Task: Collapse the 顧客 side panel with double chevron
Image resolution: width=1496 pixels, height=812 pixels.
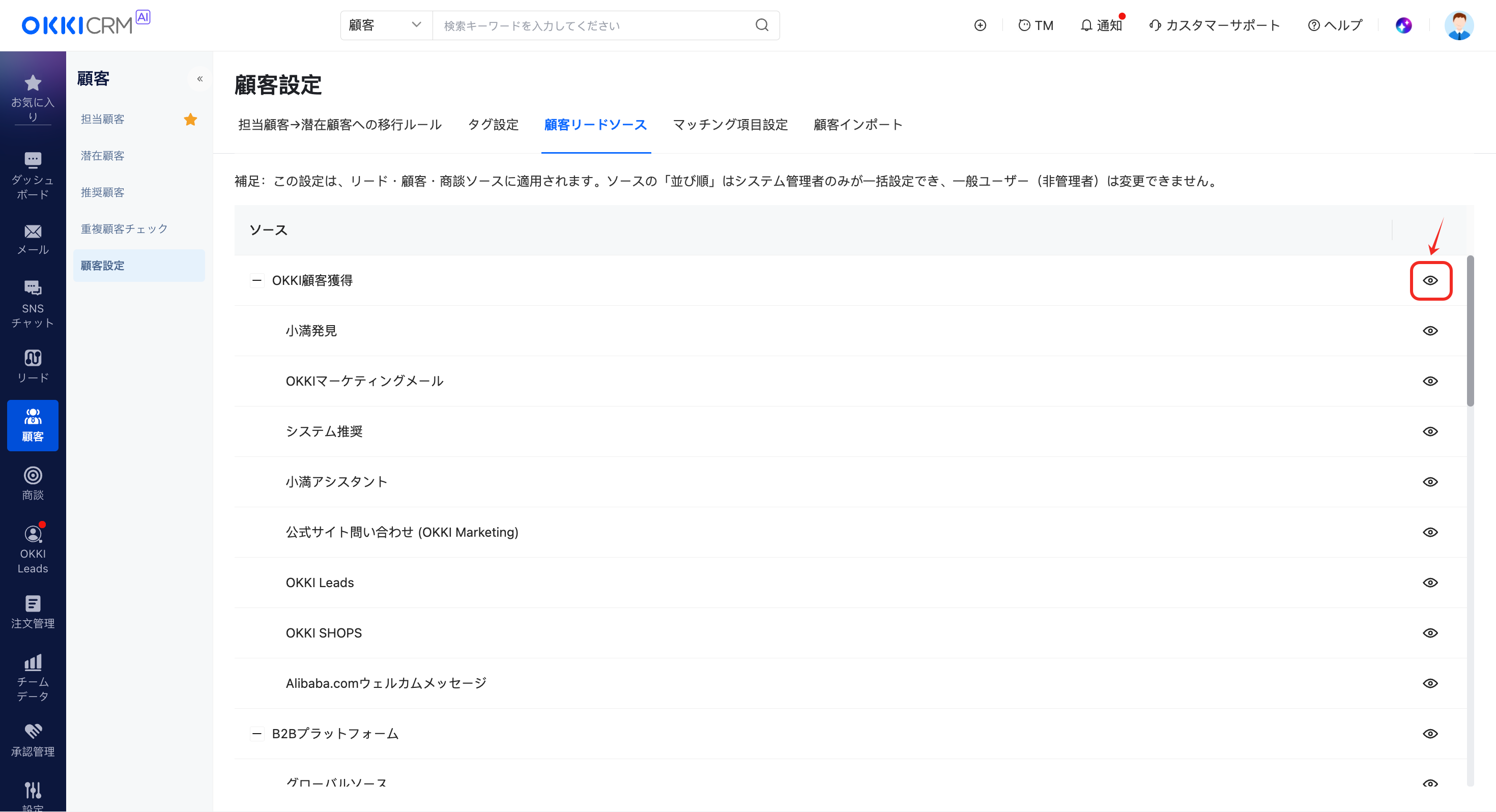Action: click(200, 78)
